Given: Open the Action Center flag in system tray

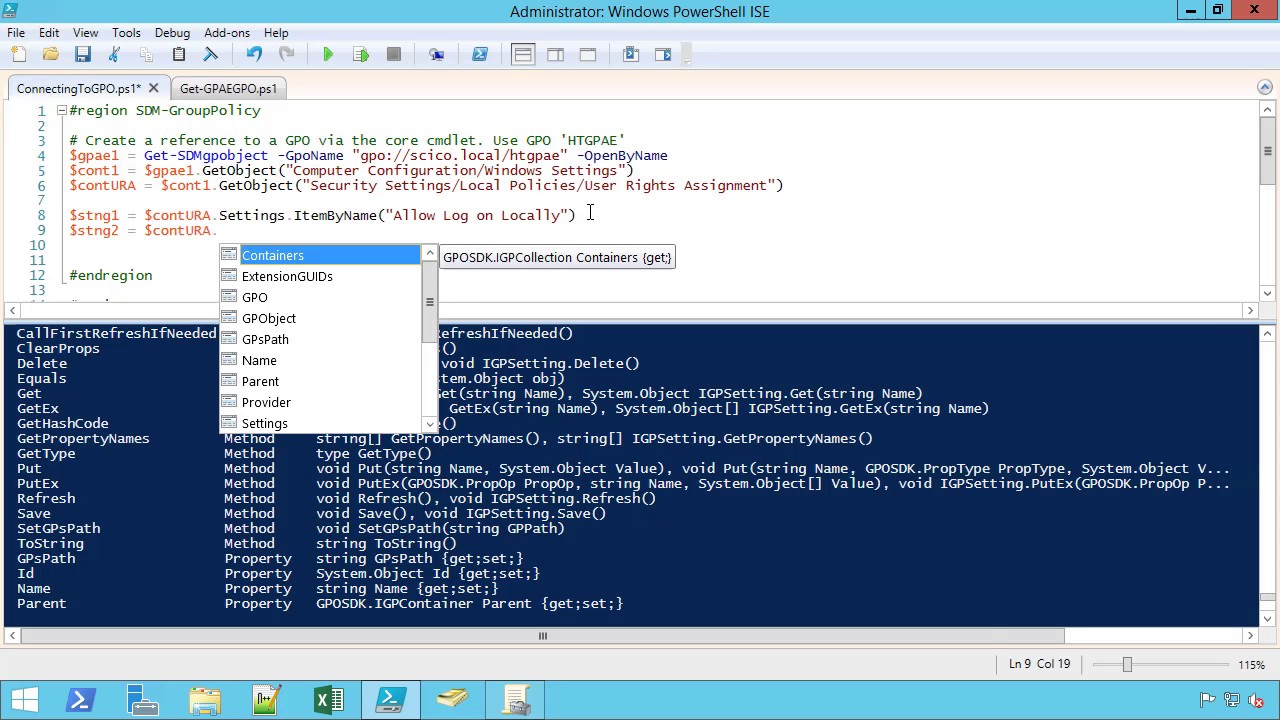Looking at the screenshot, I should pos(1207,700).
